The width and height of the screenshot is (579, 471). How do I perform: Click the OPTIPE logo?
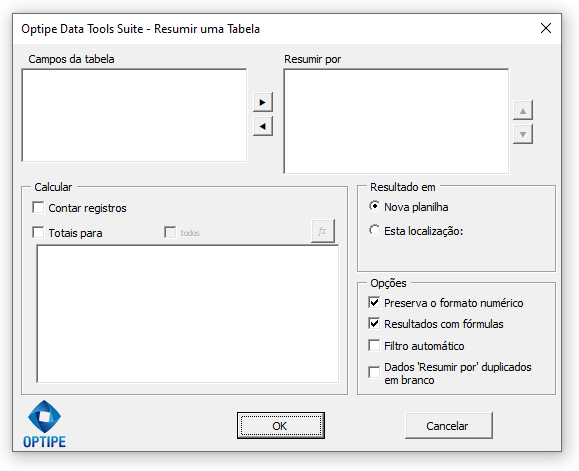[x=44, y=424]
